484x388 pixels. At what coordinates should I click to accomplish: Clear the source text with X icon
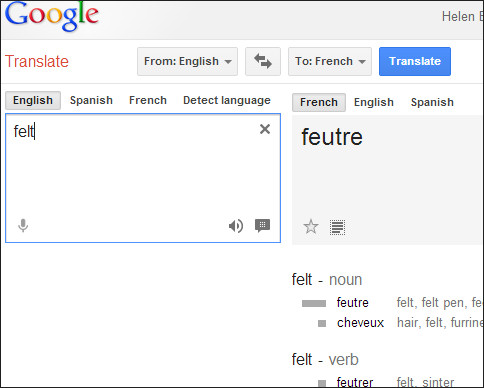tap(265, 129)
